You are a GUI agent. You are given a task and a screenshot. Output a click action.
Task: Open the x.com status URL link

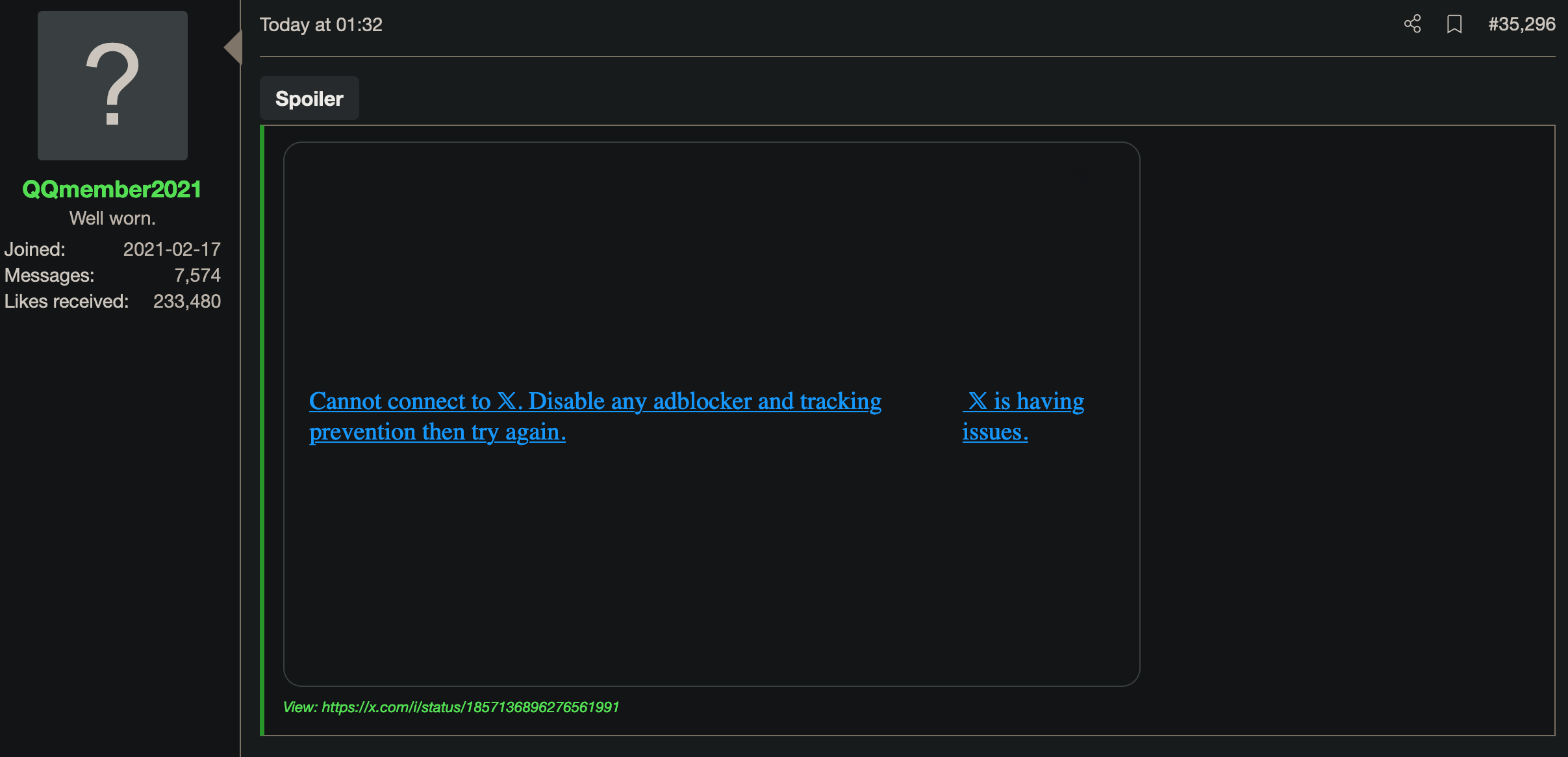coord(470,707)
